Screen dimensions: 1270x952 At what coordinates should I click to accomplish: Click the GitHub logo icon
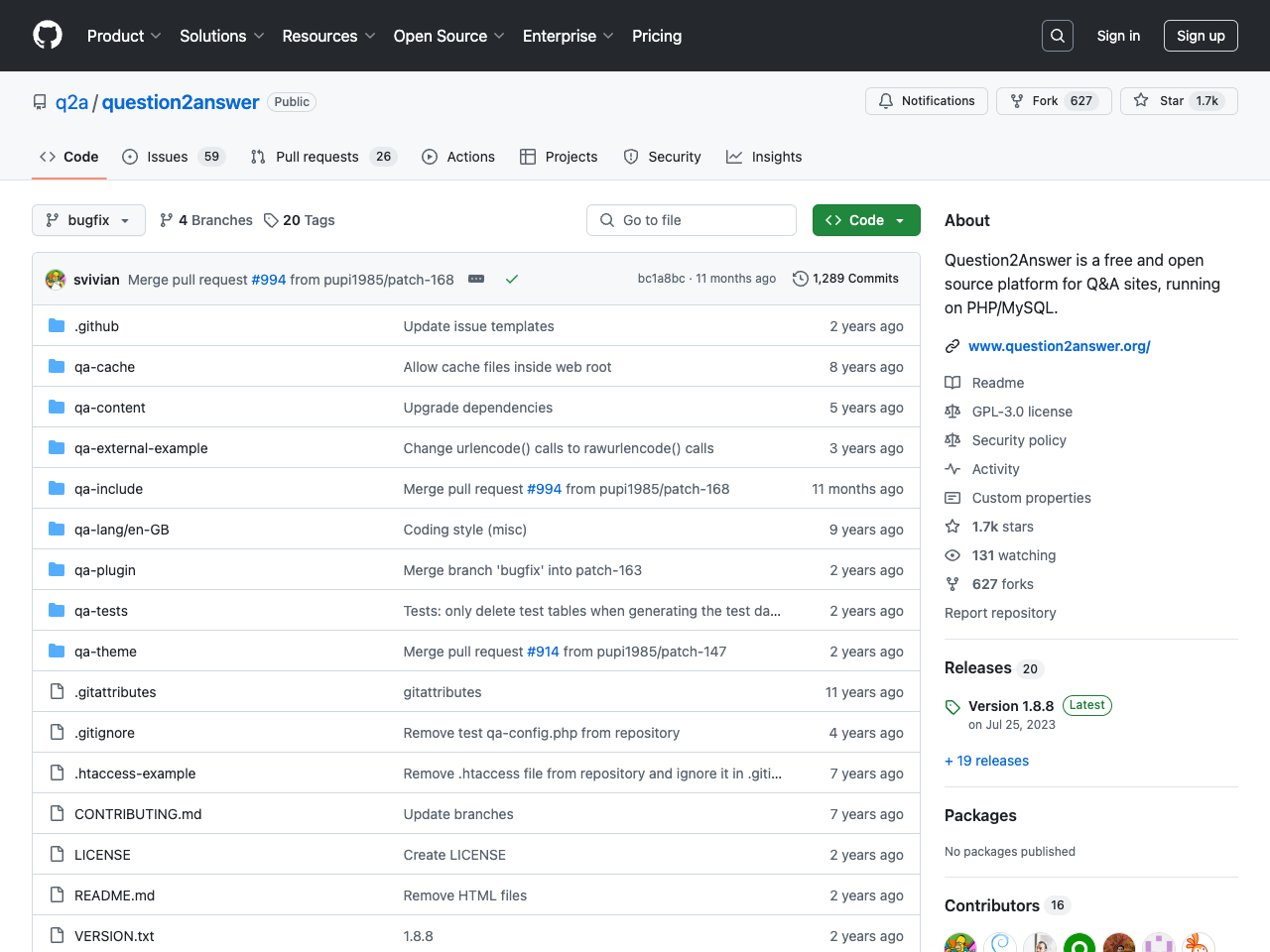(48, 36)
